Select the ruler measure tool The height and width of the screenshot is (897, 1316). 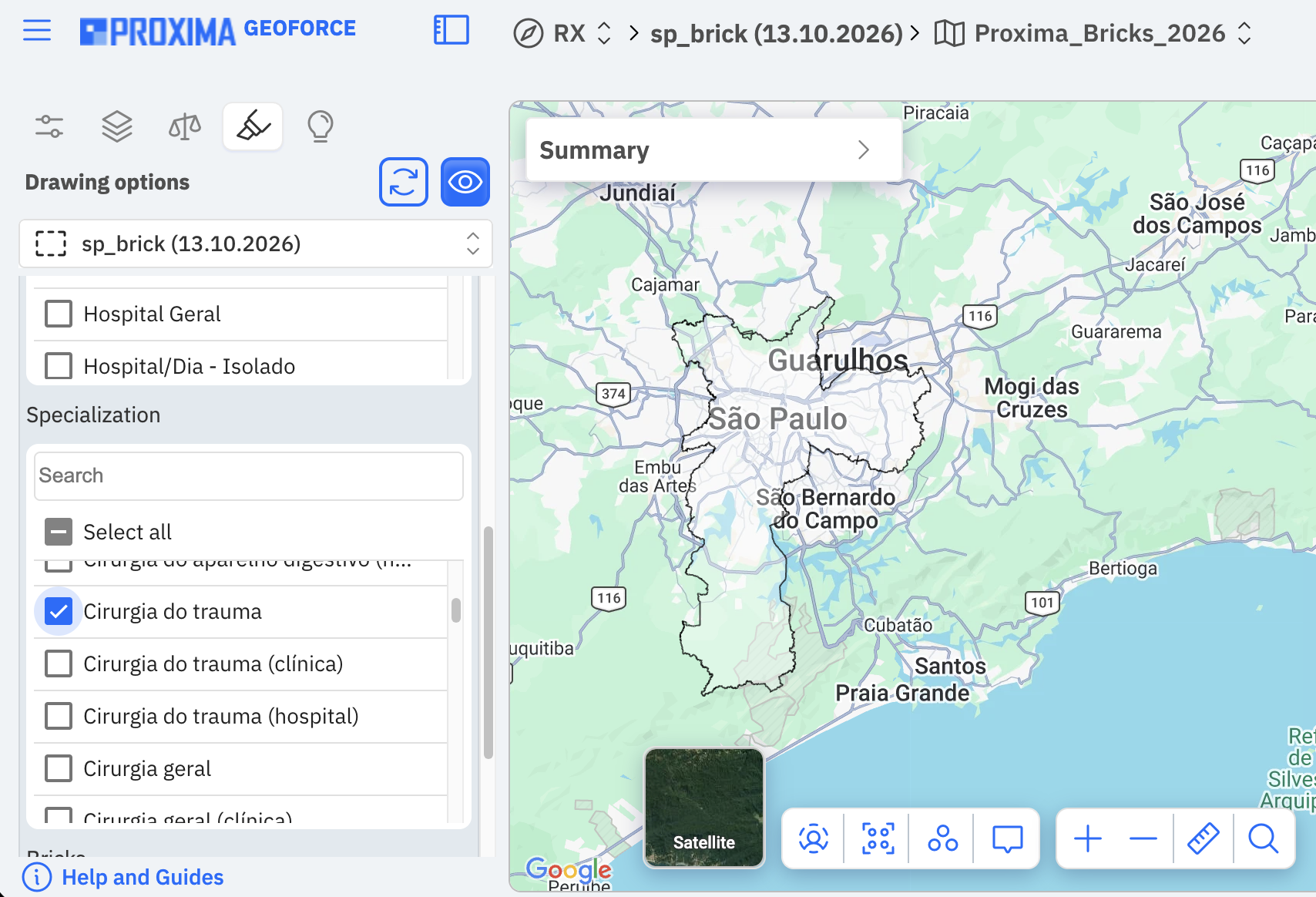pos(1203,838)
